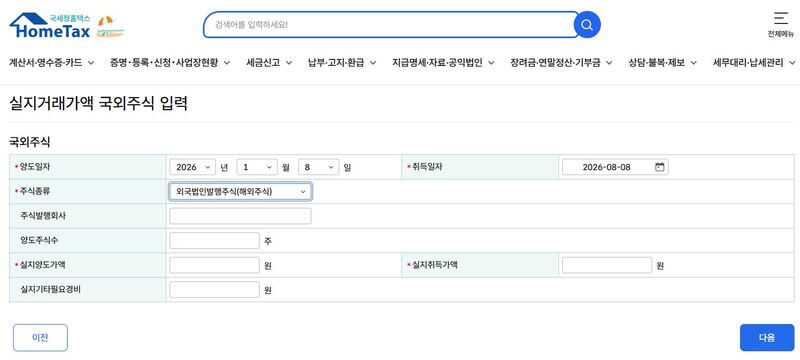
Task: Click the 주식발행회사 label
Action: coord(43,216)
